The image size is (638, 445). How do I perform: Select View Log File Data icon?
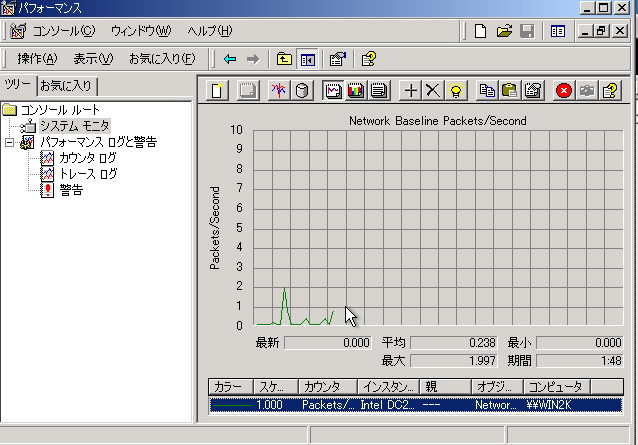[x=302, y=90]
